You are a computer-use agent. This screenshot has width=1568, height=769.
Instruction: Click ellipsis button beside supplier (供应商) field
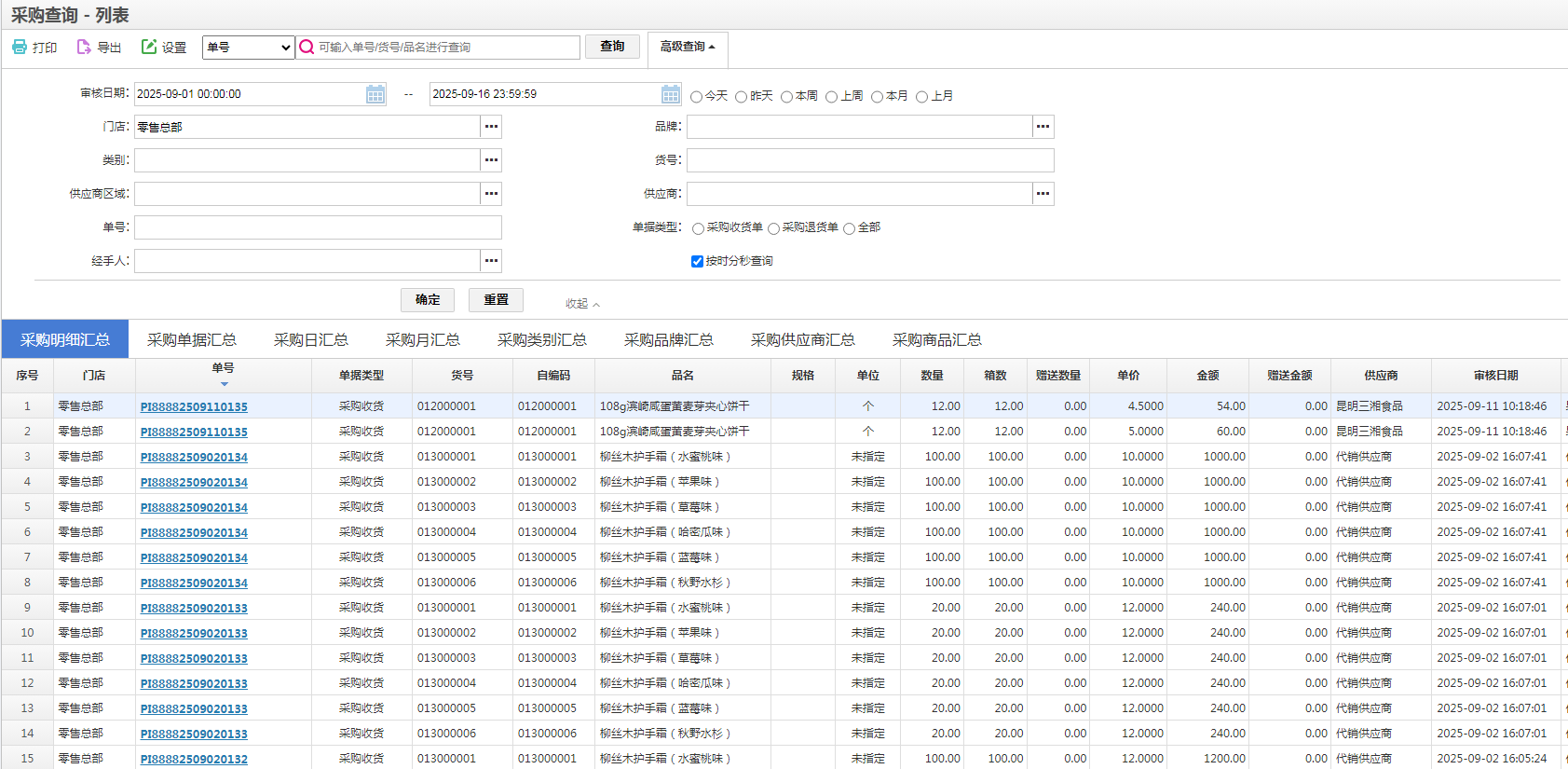(1043, 194)
